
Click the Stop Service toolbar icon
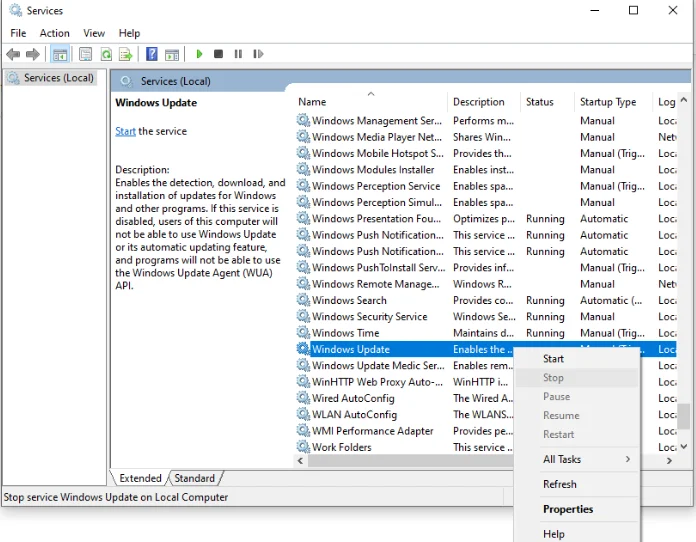click(x=218, y=54)
